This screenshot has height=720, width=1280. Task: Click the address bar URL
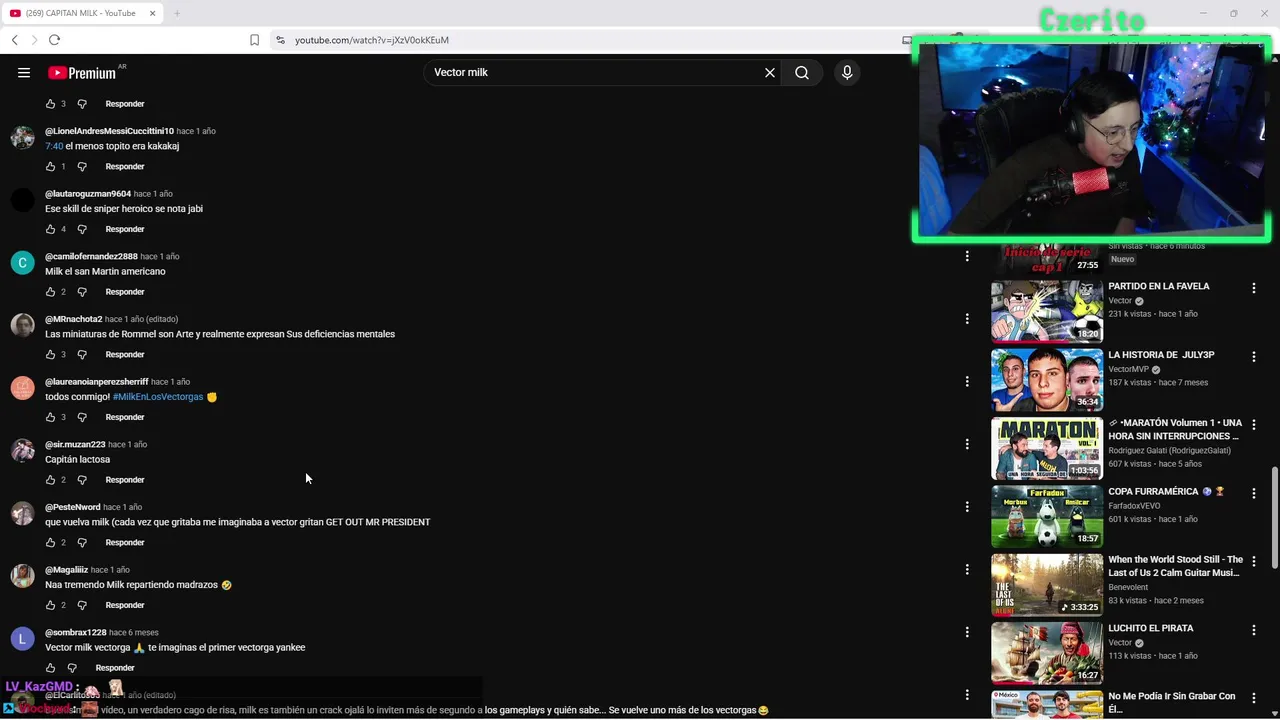(372, 40)
